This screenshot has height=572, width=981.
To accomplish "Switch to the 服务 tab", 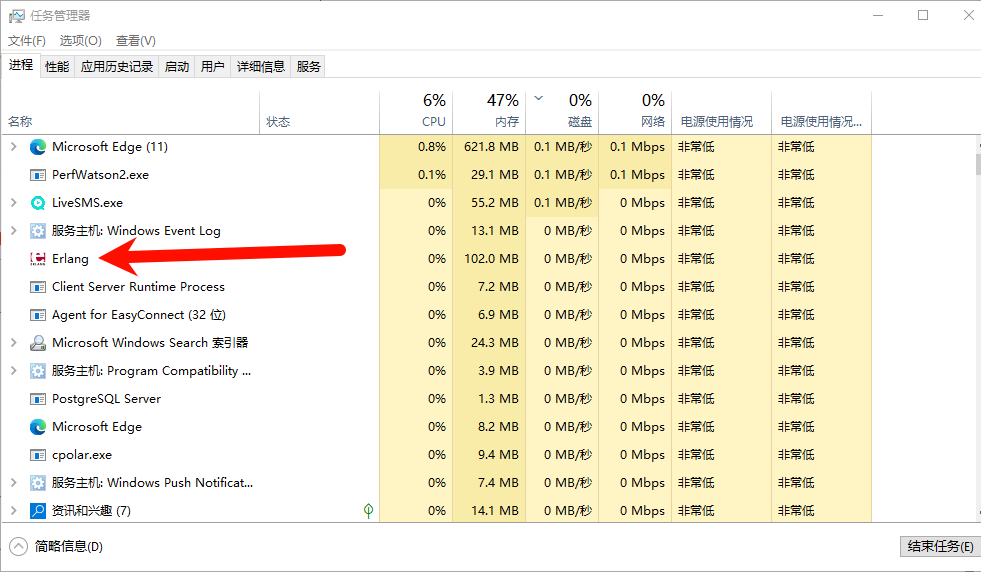I will [308, 67].
